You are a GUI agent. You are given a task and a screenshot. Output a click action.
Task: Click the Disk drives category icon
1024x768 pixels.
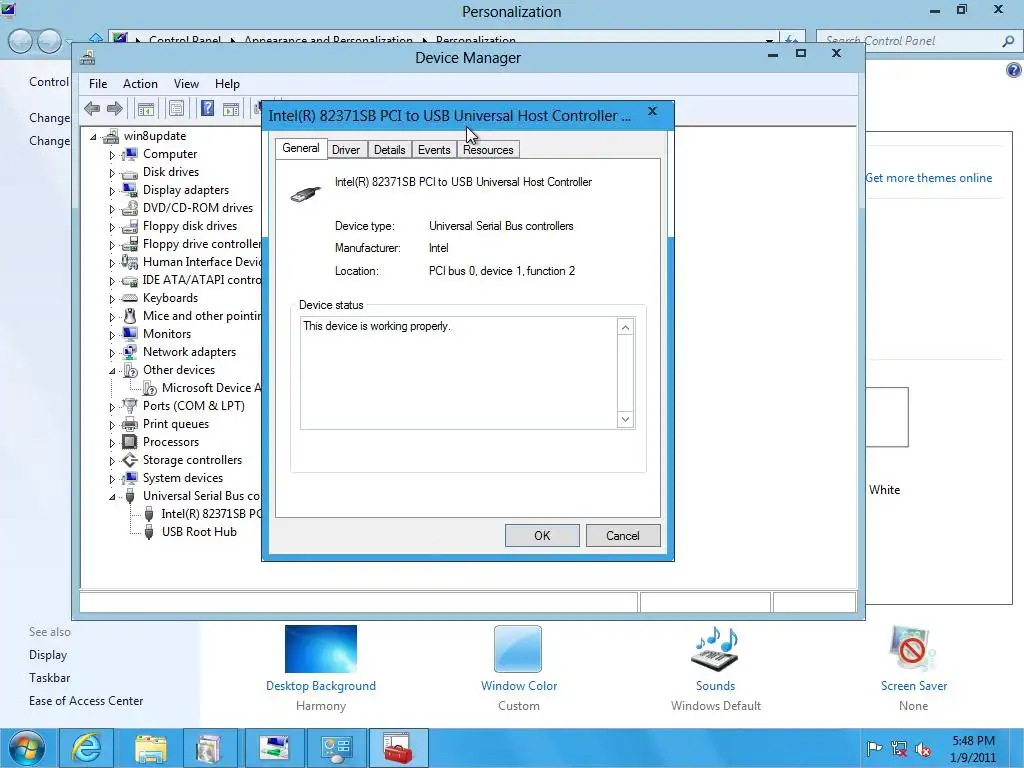(130, 172)
